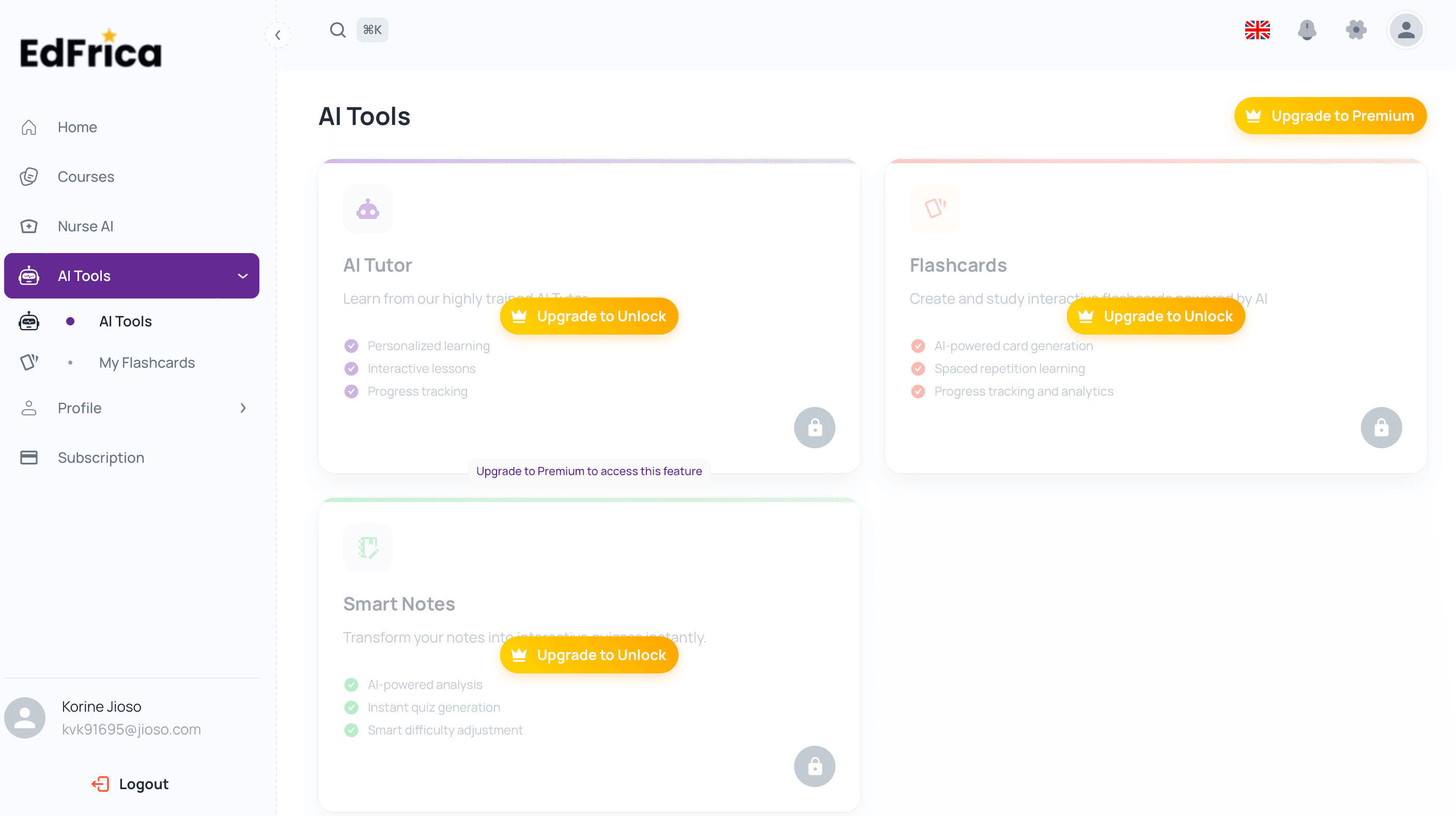Click the Flashcards card icon

934,208
